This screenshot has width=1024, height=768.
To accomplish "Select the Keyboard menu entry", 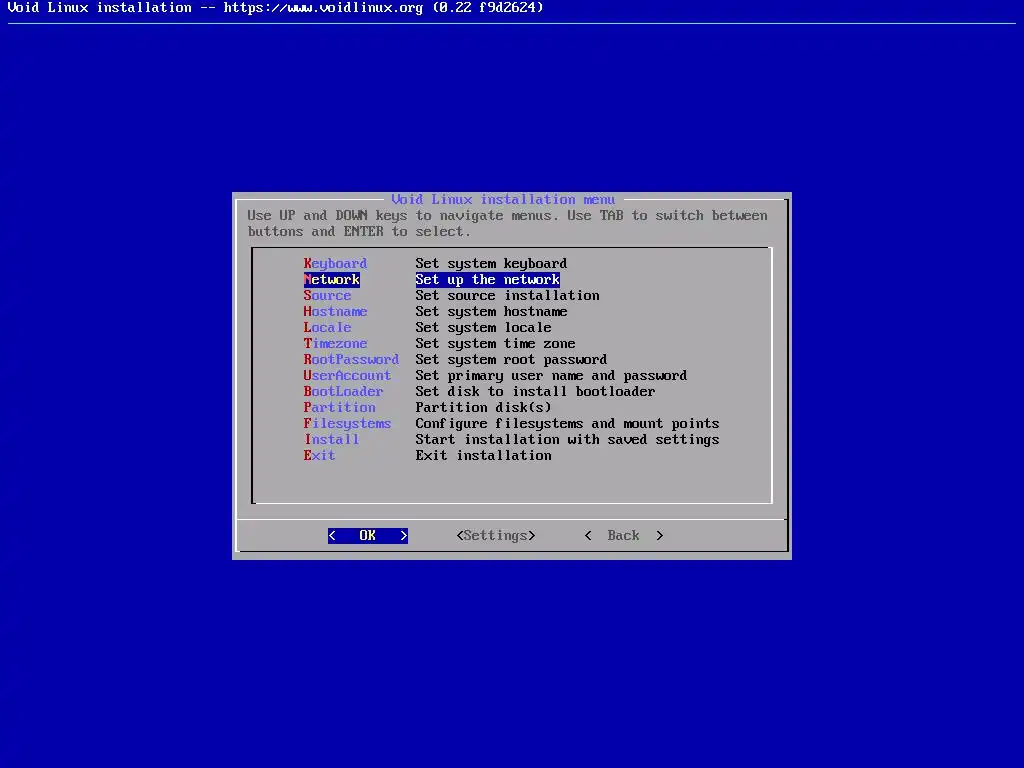I will (x=335, y=263).
